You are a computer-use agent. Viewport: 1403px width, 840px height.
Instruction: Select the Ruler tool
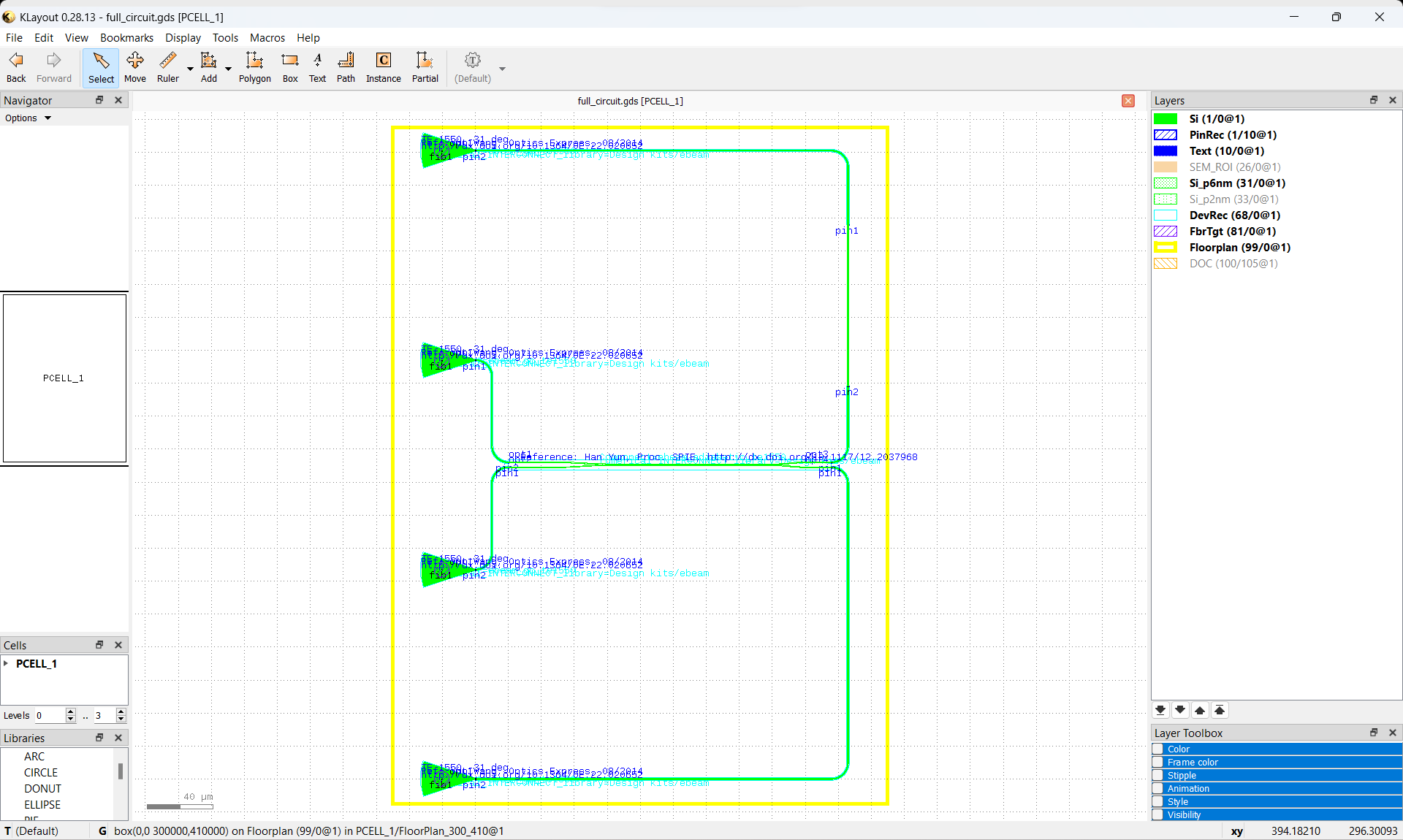[167, 67]
